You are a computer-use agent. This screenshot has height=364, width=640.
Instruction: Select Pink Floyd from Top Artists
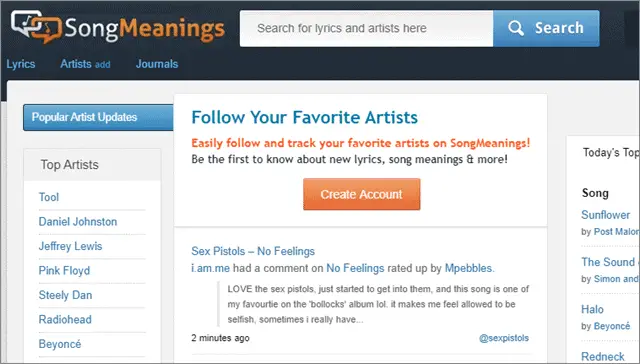click(64, 271)
